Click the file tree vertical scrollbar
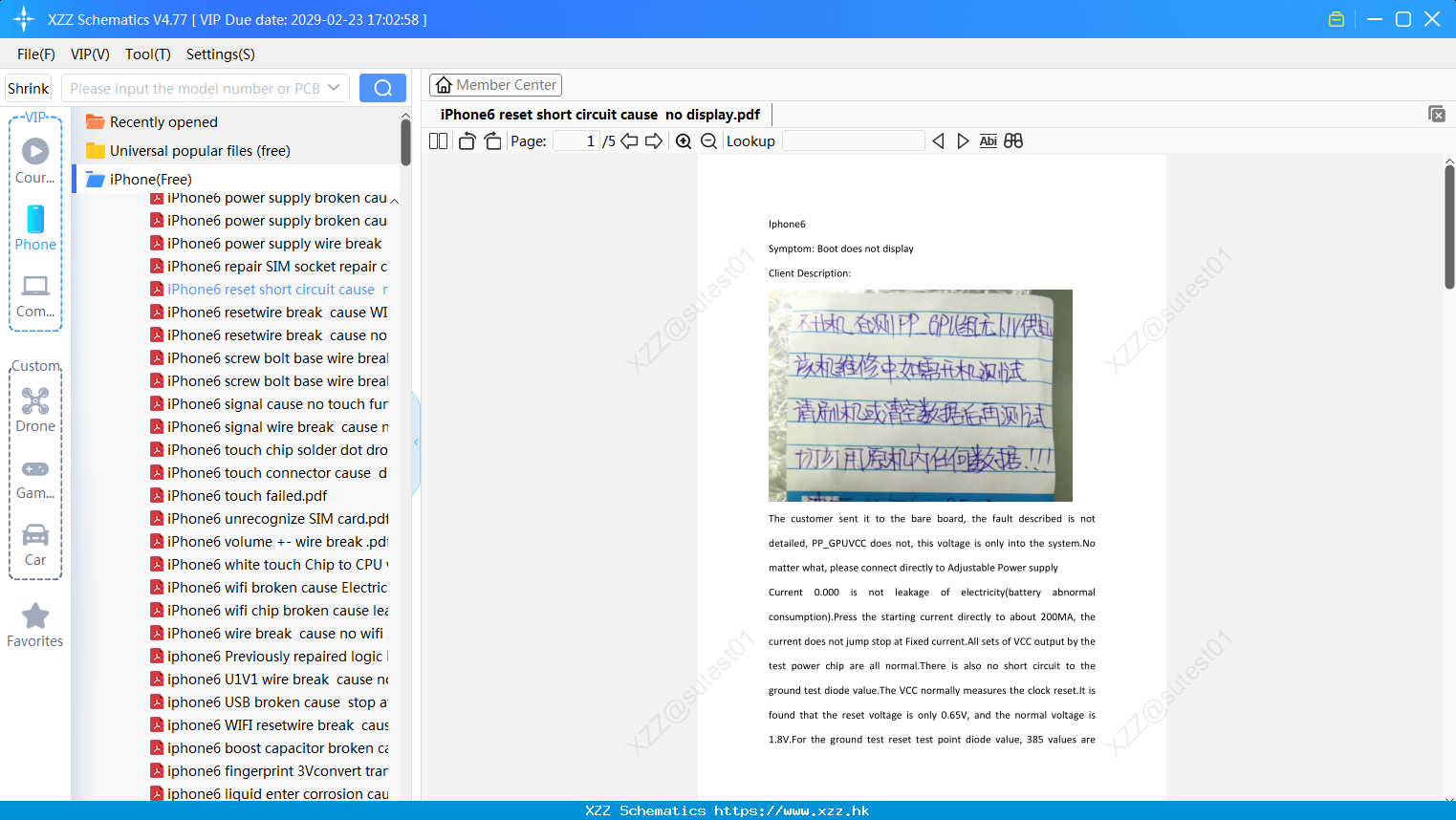The image size is (1456, 820). click(x=405, y=143)
